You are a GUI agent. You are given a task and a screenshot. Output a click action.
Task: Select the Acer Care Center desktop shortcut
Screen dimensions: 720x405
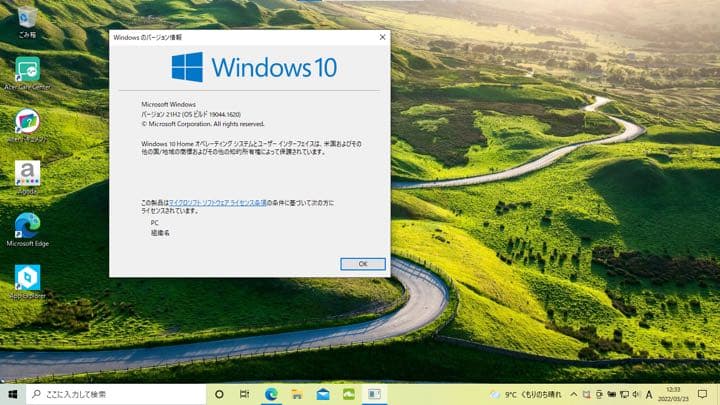[27, 73]
